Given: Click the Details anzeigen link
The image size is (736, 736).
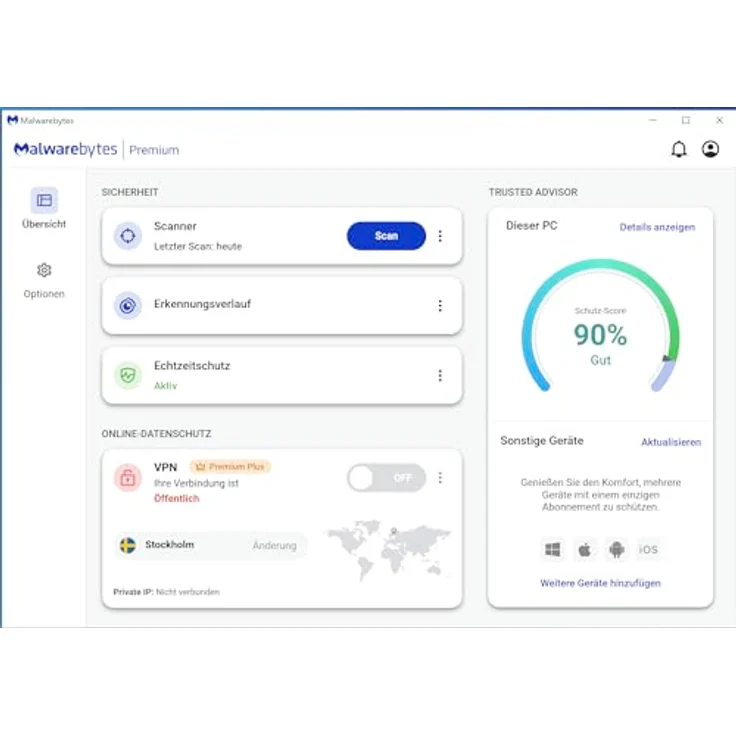Looking at the screenshot, I should click(657, 227).
